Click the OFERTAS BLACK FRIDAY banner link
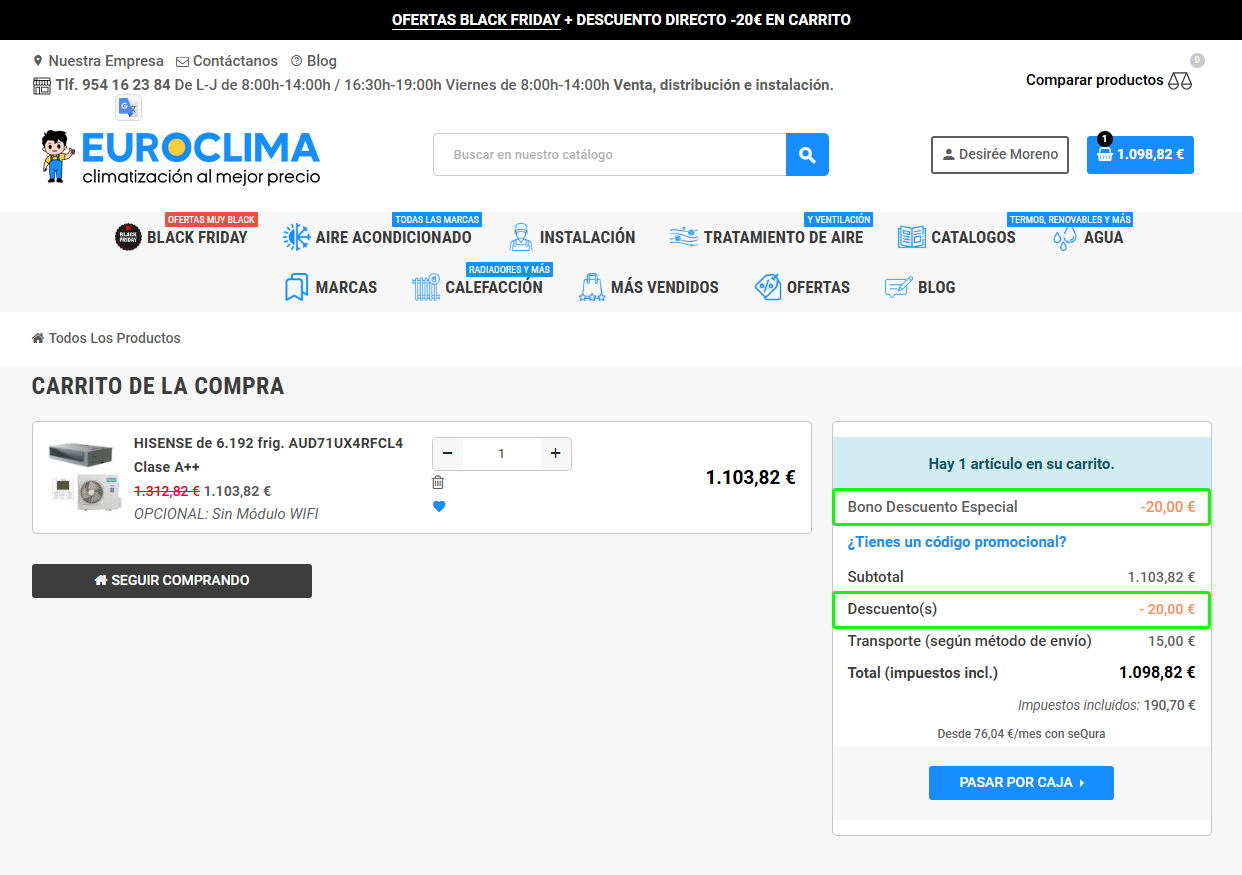Viewport: 1242px width, 875px height. click(476, 20)
